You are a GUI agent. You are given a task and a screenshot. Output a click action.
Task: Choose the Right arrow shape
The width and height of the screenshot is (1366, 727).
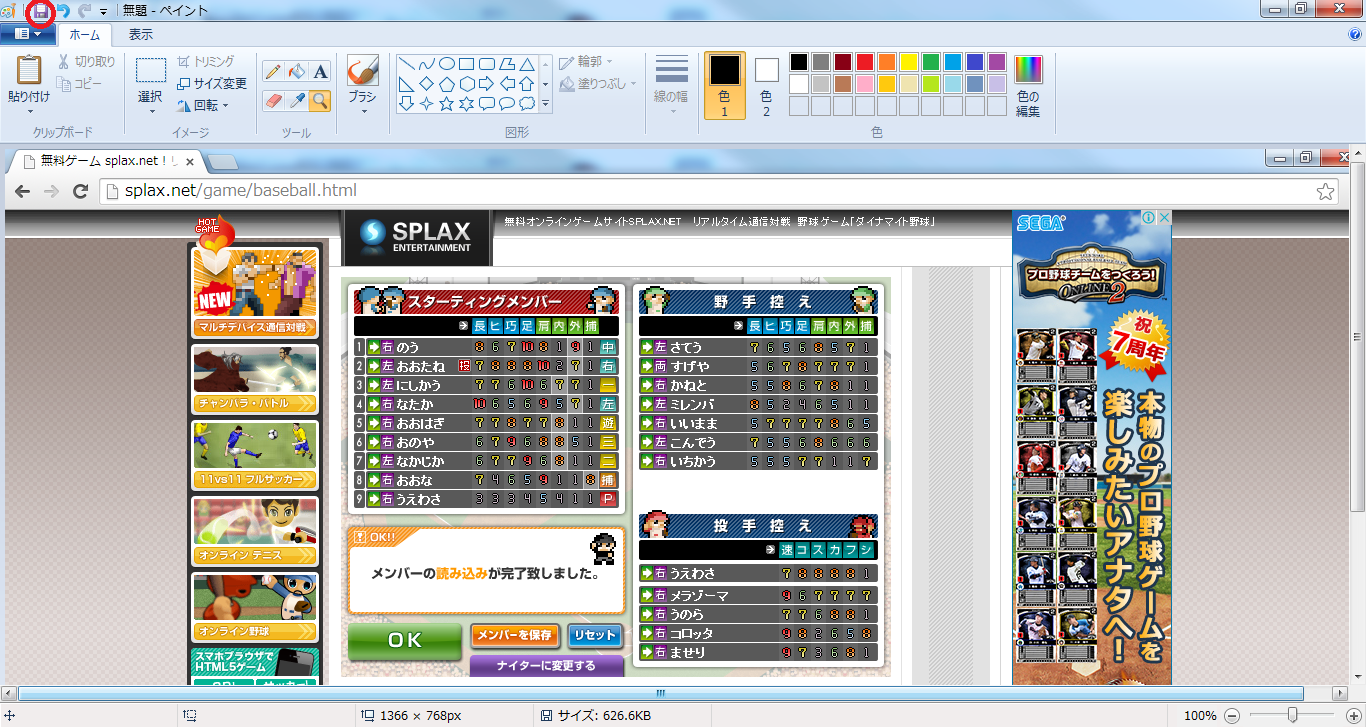487,83
